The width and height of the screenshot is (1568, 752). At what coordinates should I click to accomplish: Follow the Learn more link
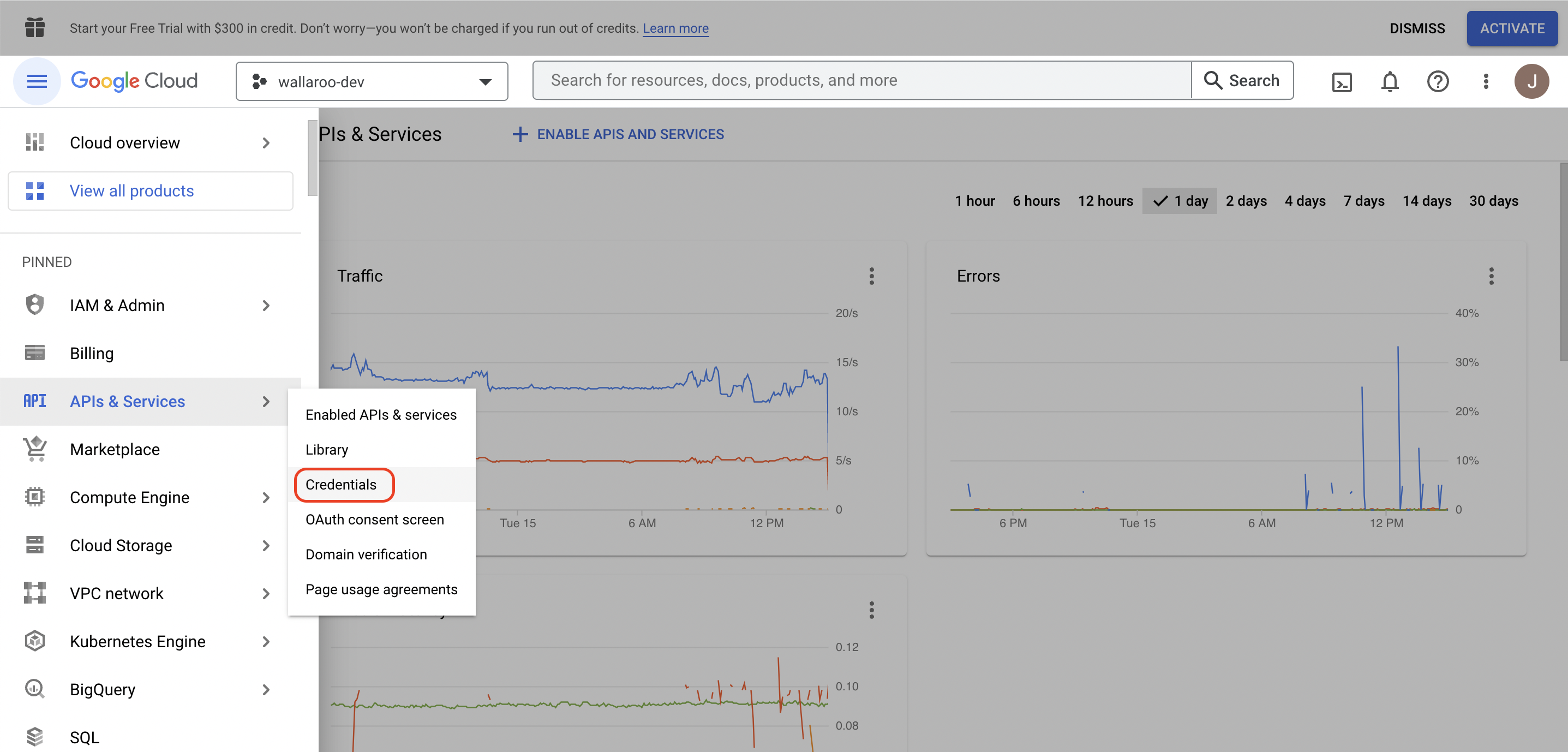(x=675, y=28)
